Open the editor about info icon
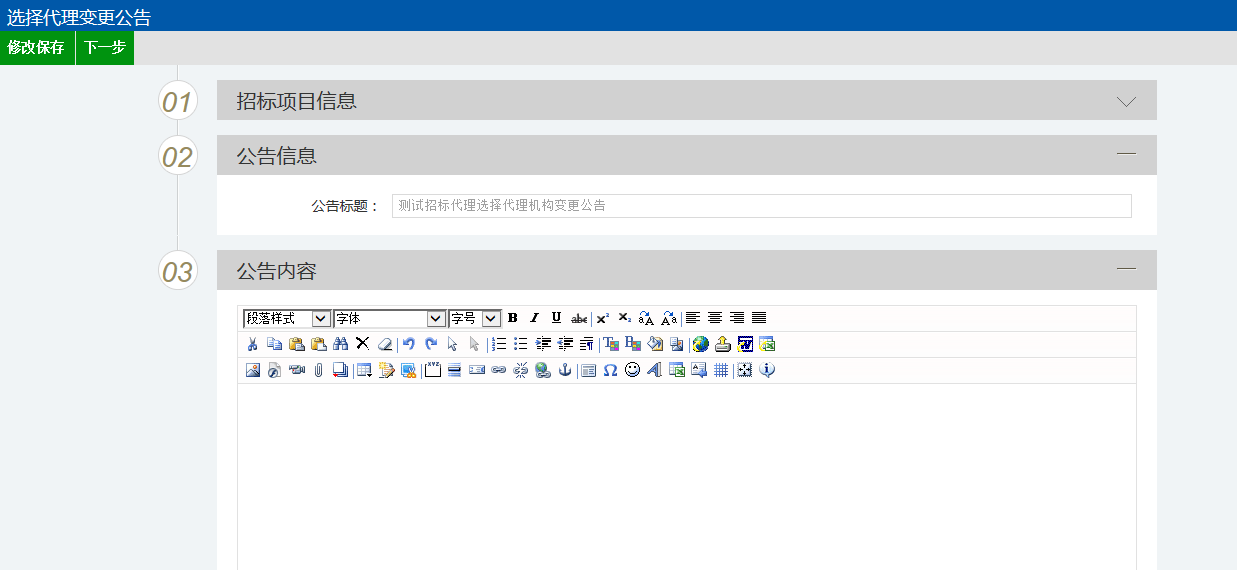Screen dimensions: 1237x570 767,370
